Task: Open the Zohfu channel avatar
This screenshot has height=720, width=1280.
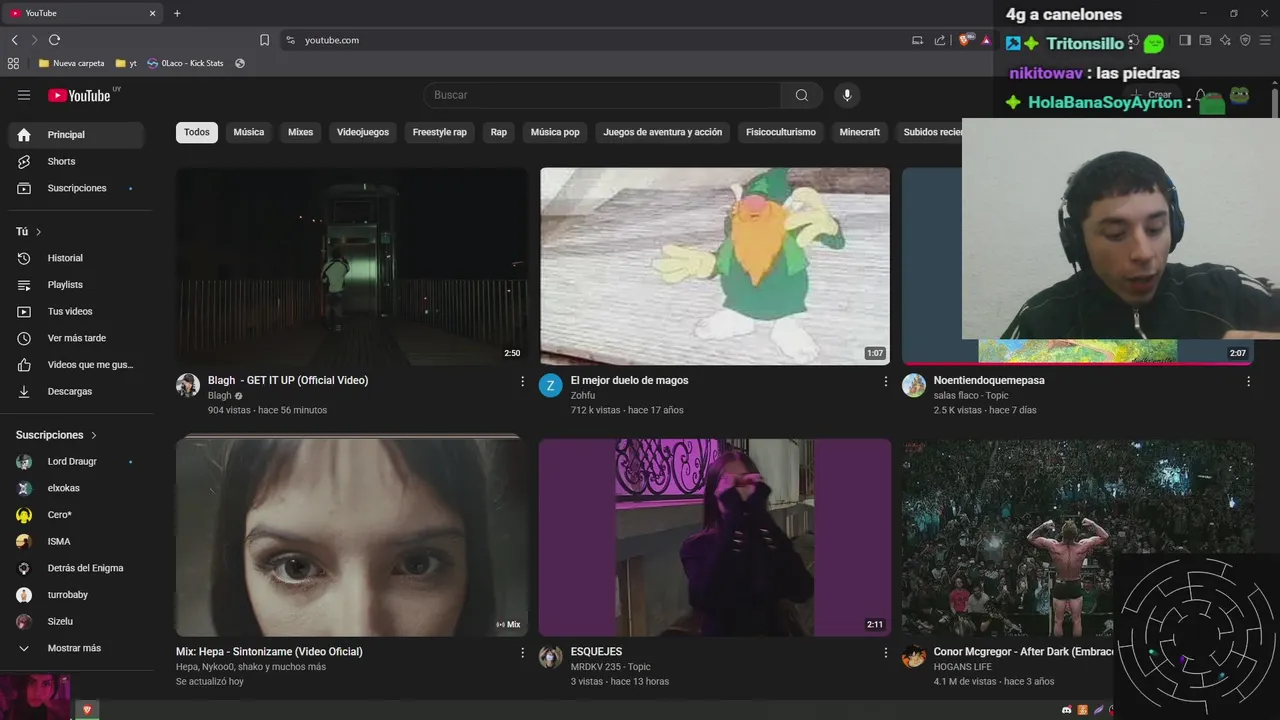Action: (551, 386)
